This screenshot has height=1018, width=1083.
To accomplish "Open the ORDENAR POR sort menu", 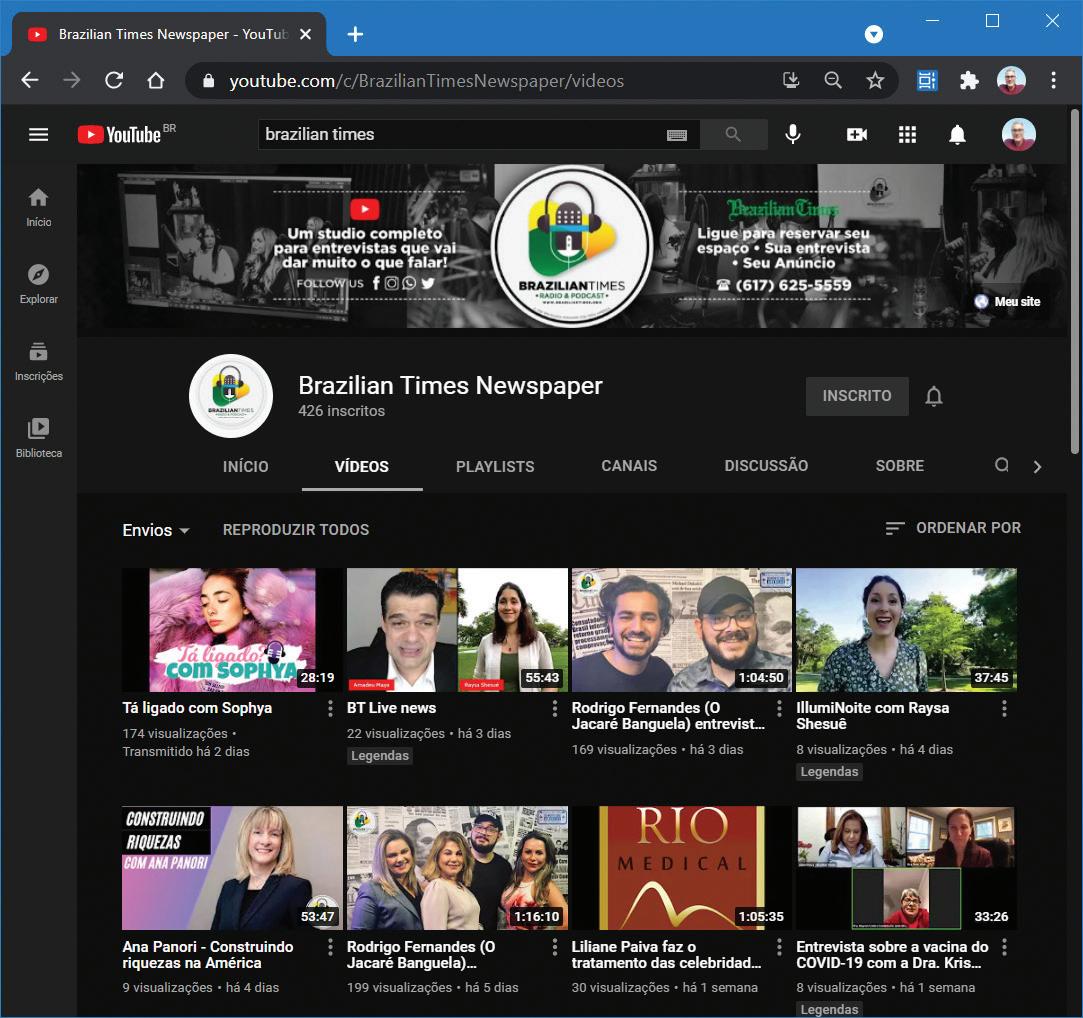I will [953, 528].
